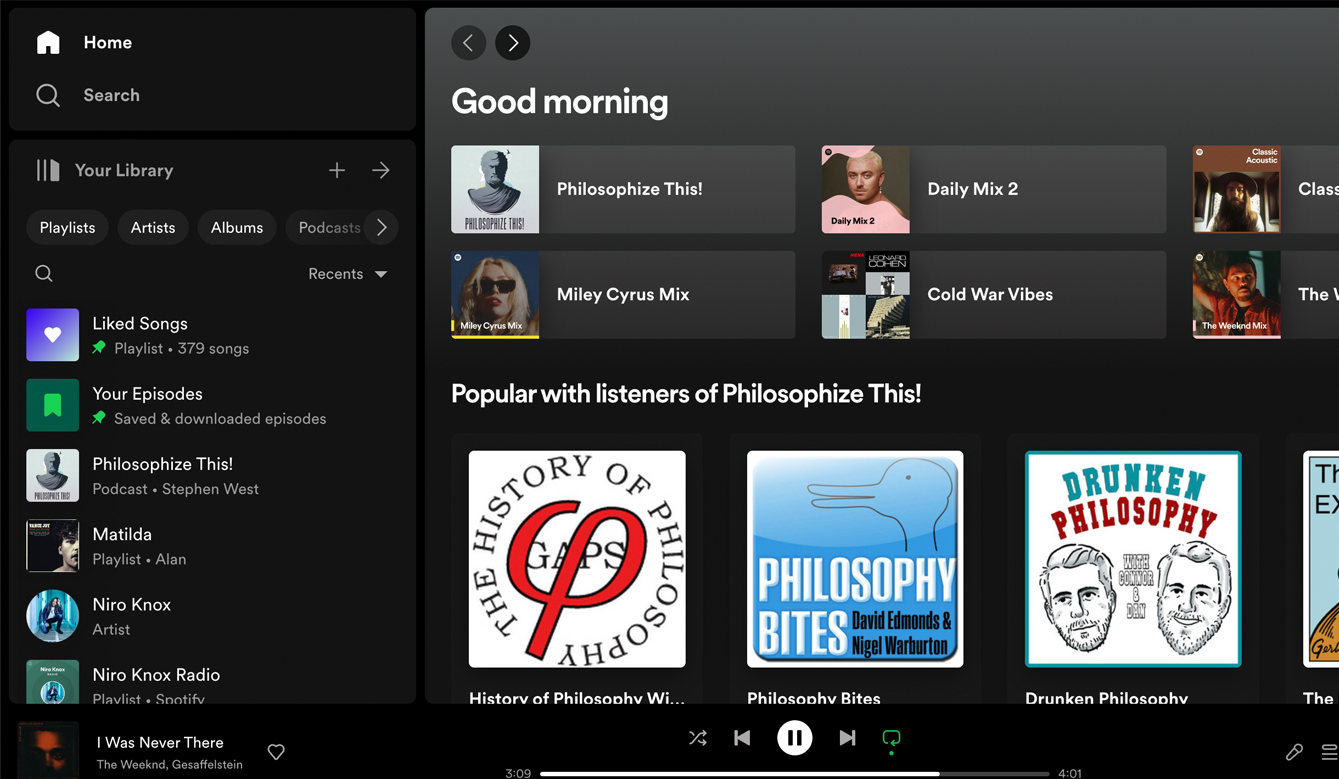
Task: Open the queue icon in the player bar
Action: tap(1328, 752)
